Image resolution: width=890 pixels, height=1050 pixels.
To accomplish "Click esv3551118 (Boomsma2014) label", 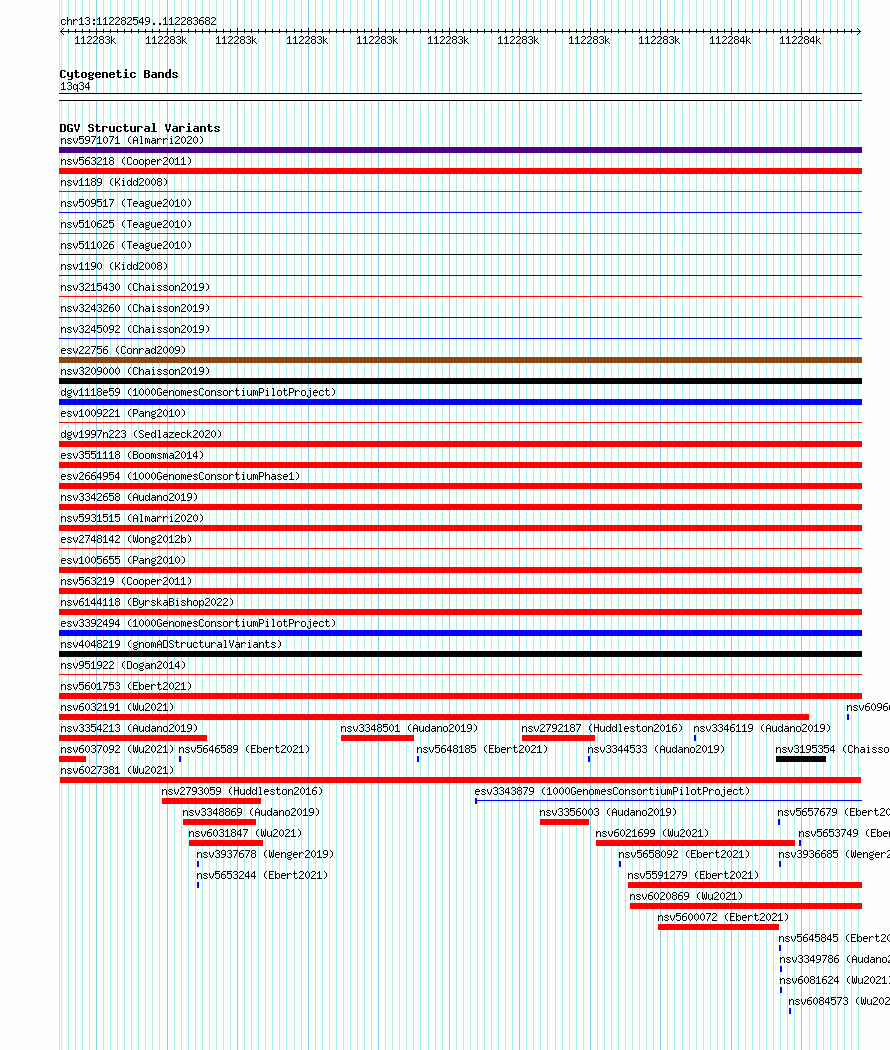I will coord(132,455).
